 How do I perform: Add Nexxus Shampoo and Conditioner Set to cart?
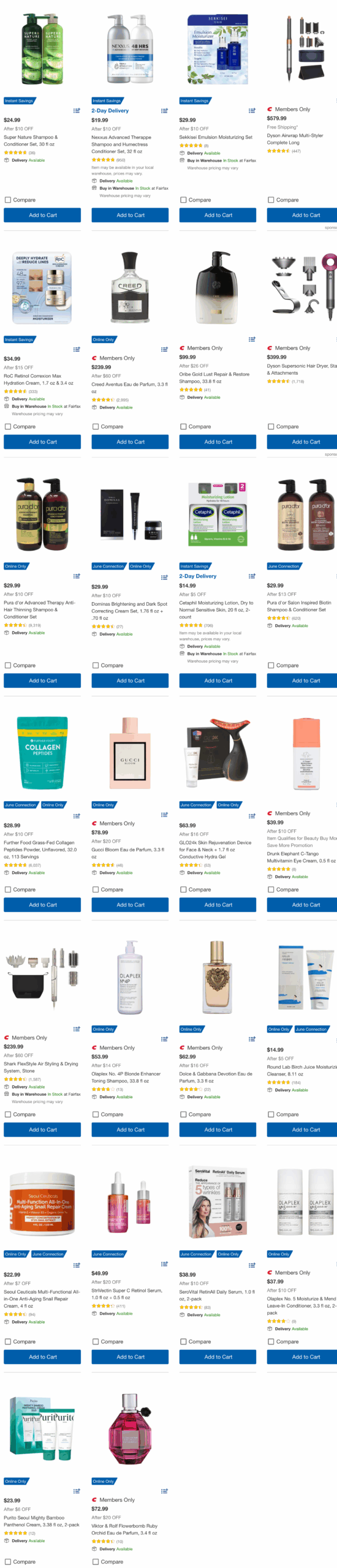pos(130,215)
